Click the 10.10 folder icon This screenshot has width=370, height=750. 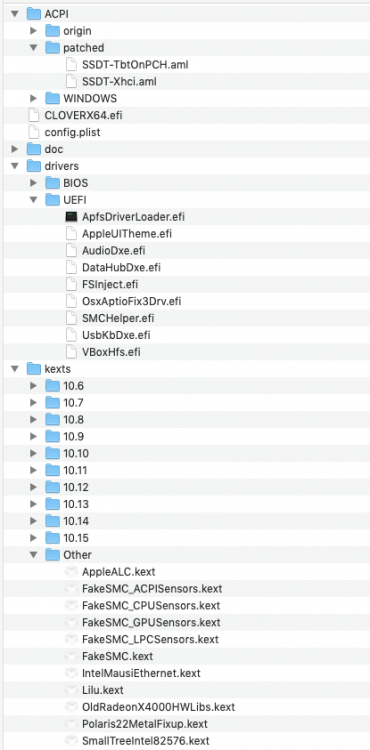click(x=52, y=453)
